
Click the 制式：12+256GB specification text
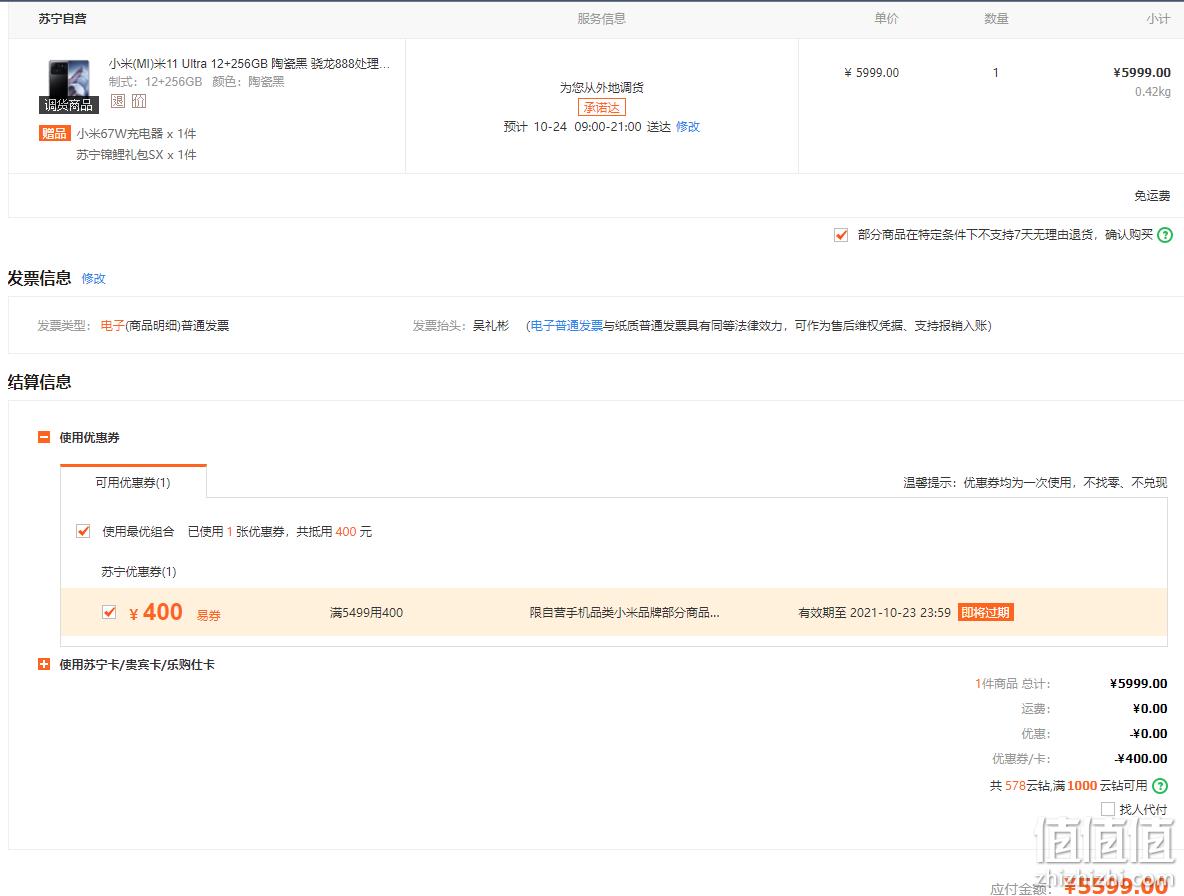tap(156, 82)
